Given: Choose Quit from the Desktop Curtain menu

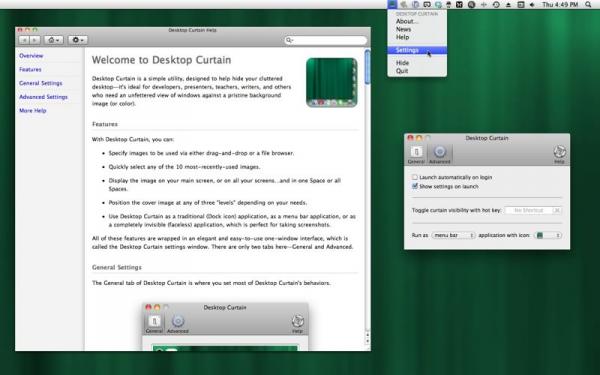Looking at the screenshot, I should click(x=417, y=71).
